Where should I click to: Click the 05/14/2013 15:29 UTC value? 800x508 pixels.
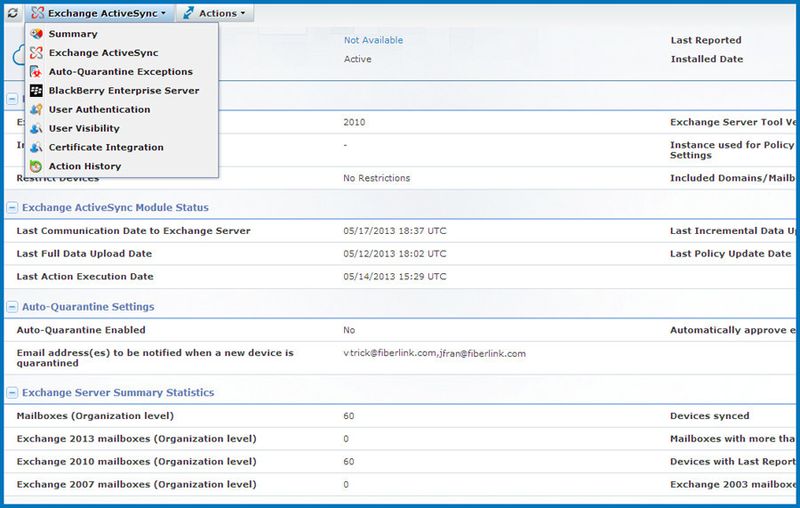coord(395,276)
